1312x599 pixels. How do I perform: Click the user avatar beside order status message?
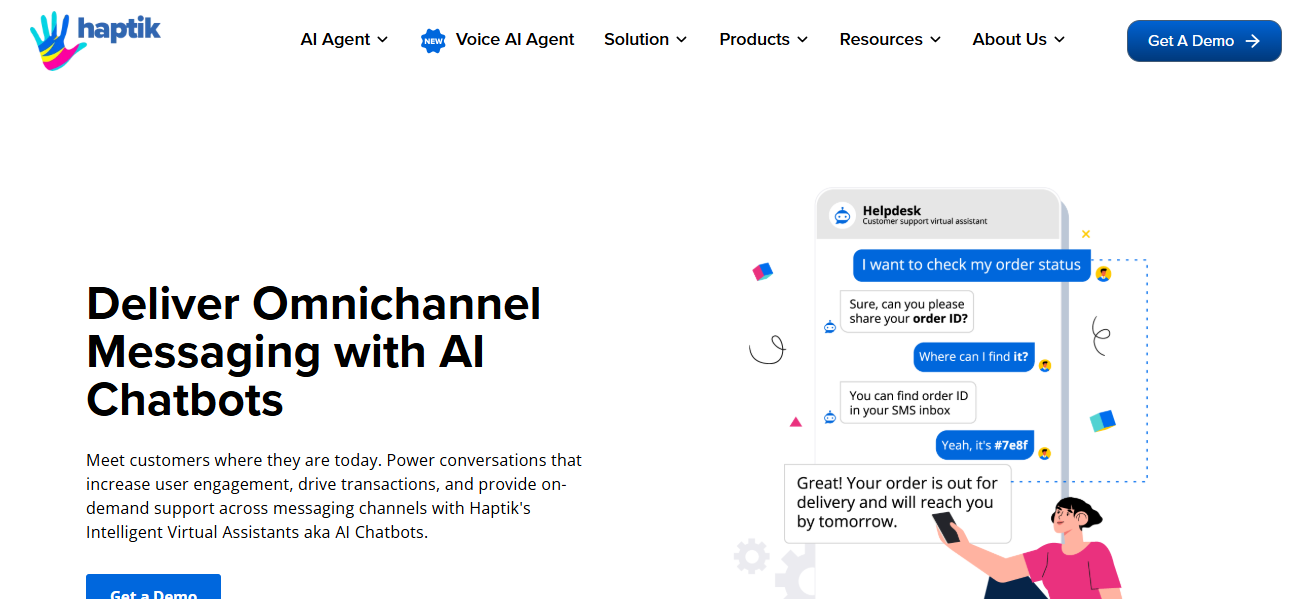coord(1103,273)
